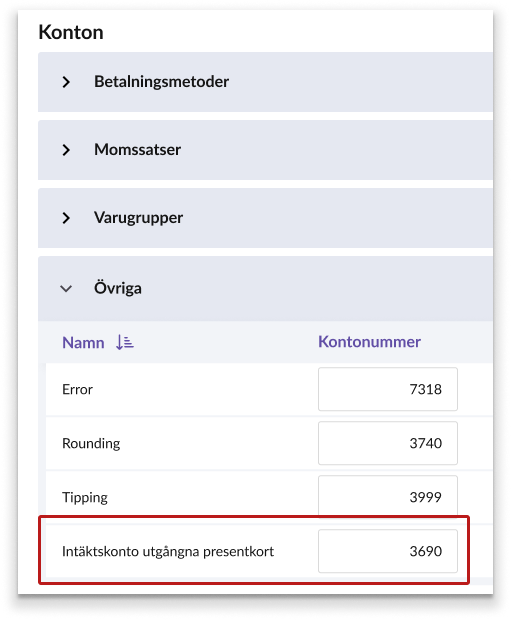This screenshot has width=511, height=620.
Task: Edit the Intäktskonto utgångna presentkort number field
Action: (x=388, y=551)
